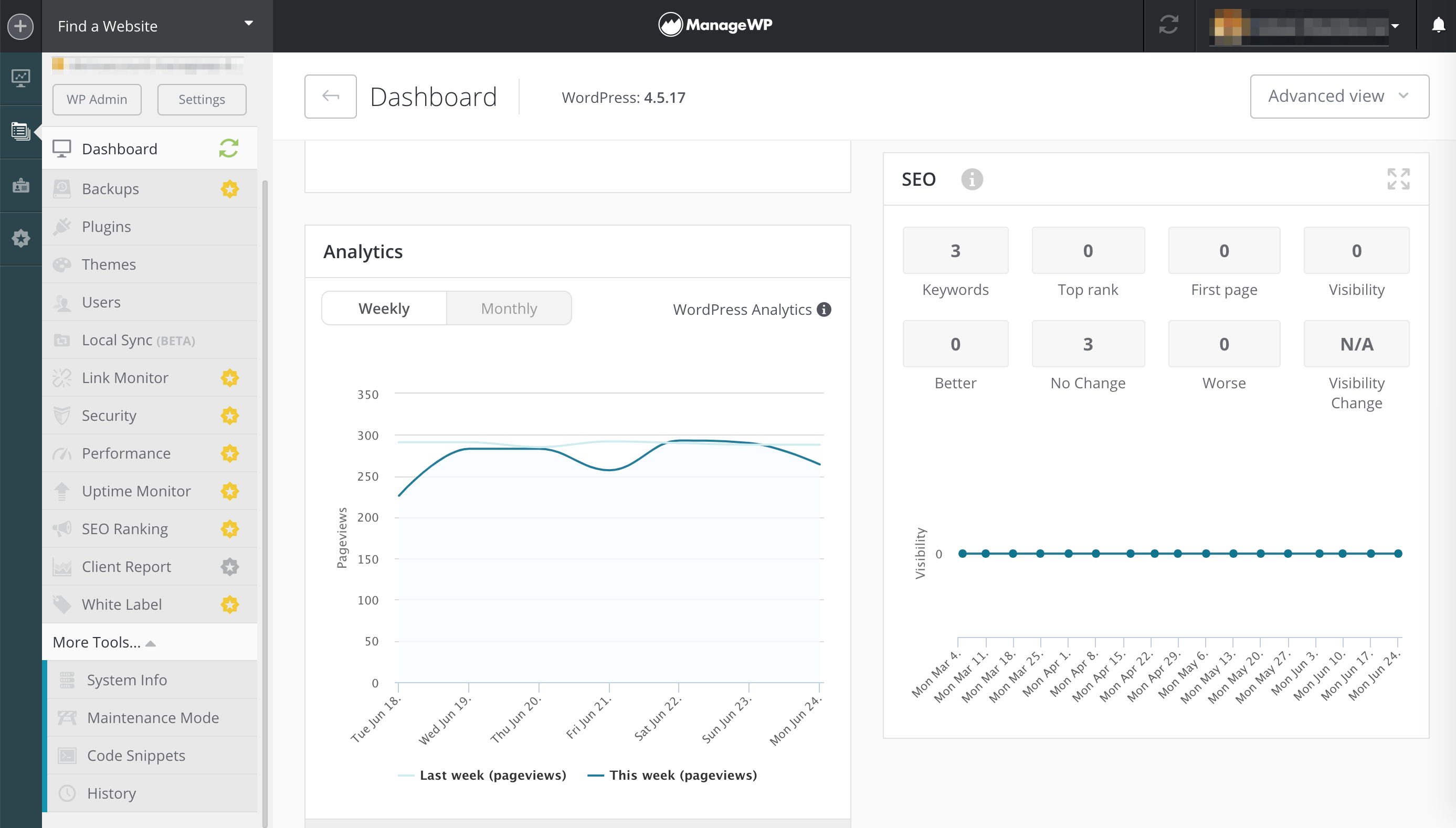Click the Worse tile showing 0
Image resolution: width=1456 pixels, height=828 pixels.
pyautogui.click(x=1224, y=344)
